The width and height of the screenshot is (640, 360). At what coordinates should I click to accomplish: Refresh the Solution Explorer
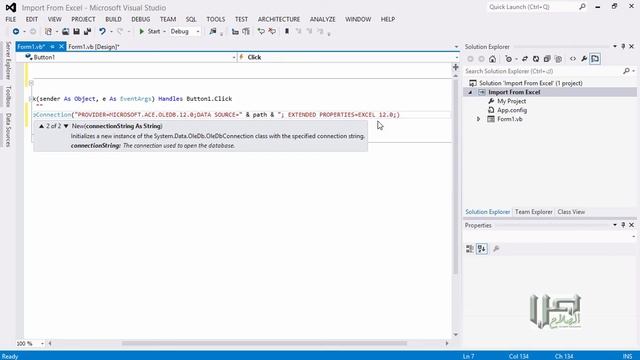pyautogui.click(x=536, y=59)
